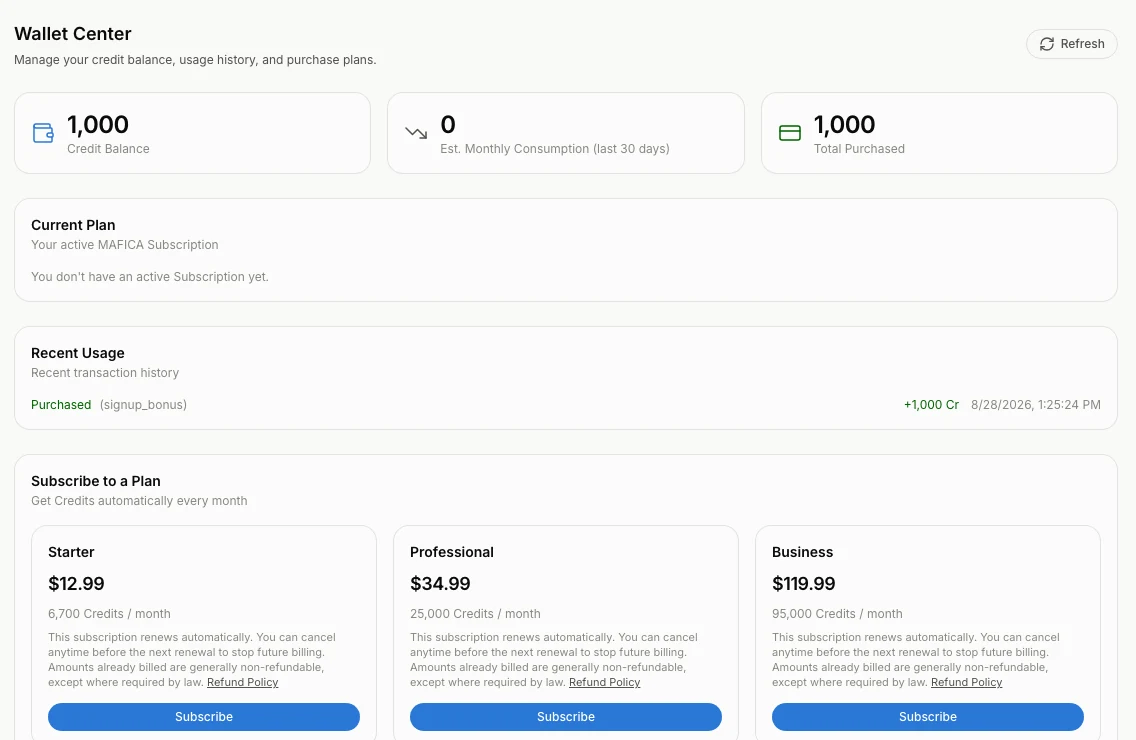The height and width of the screenshot is (740, 1136).
Task: Click the Wallet Center heading
Action: coord(72,33)
